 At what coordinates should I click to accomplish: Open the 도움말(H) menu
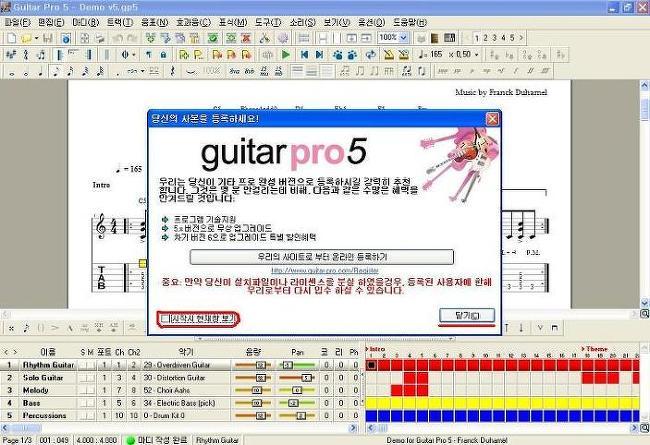409,22
